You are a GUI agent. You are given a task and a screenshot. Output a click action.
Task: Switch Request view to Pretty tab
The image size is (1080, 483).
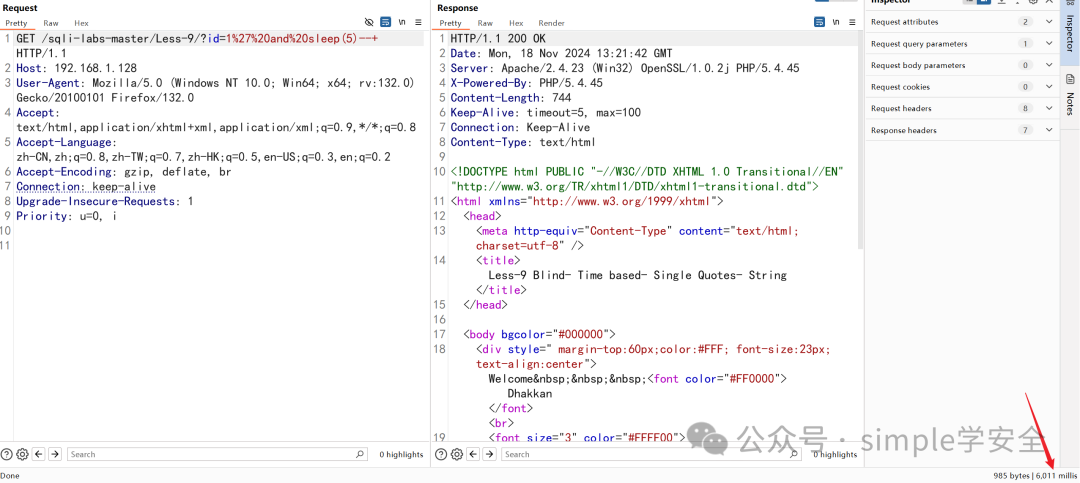pos(17,23)
